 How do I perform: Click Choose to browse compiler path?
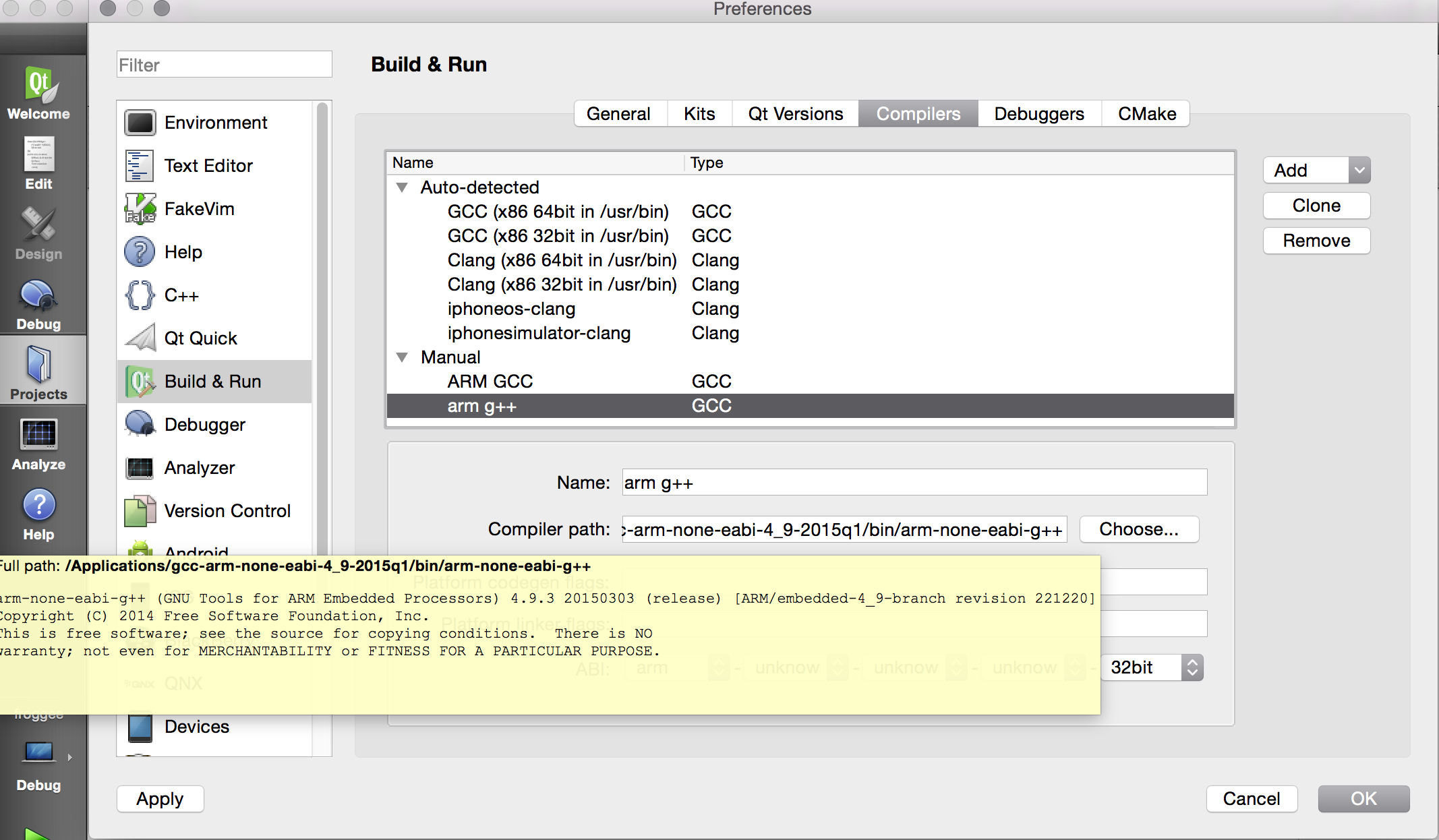pyautogui.click(x=1139, y=529)
